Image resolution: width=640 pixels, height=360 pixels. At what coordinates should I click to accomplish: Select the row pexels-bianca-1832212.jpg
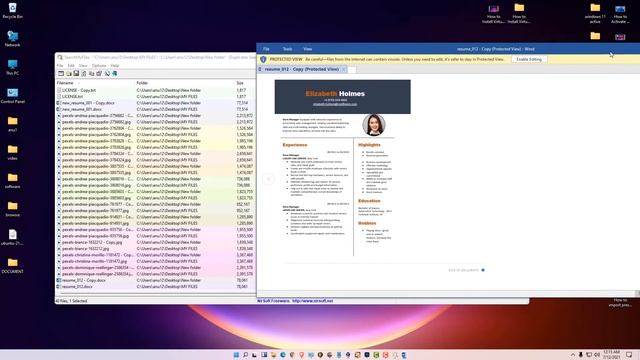click(156, 249)
